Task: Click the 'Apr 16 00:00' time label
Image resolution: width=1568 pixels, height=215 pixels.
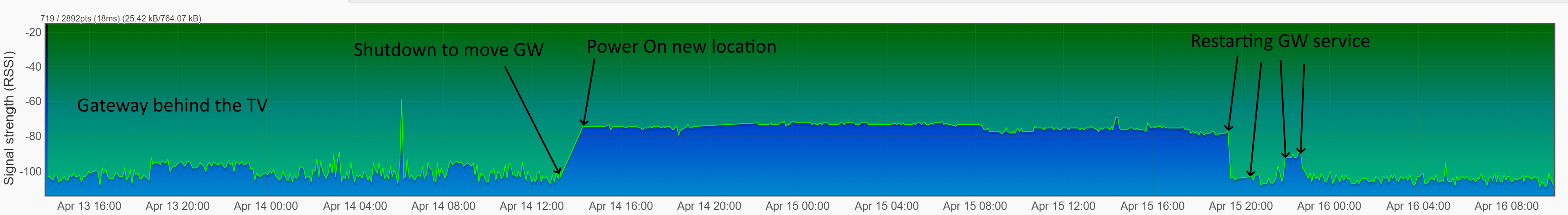Action: coord(1329,206)
